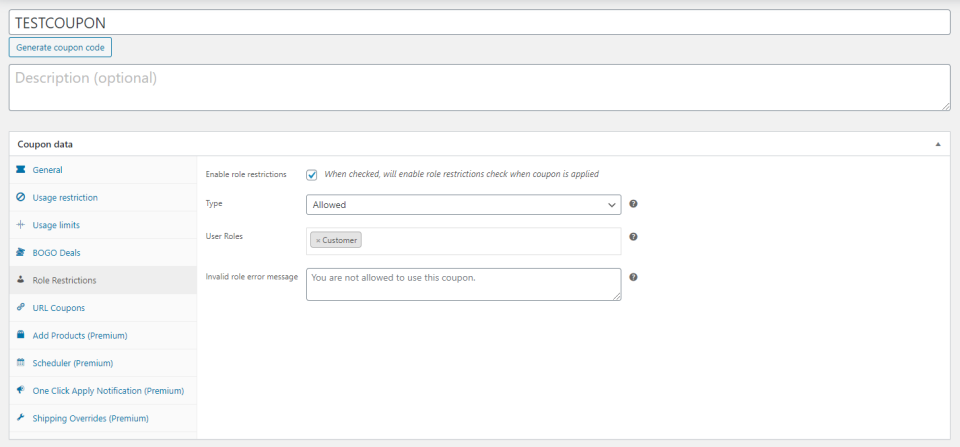Click the Usage limits plus icon
This screenshot has height=447, width=960.
(x=21, y=225)
